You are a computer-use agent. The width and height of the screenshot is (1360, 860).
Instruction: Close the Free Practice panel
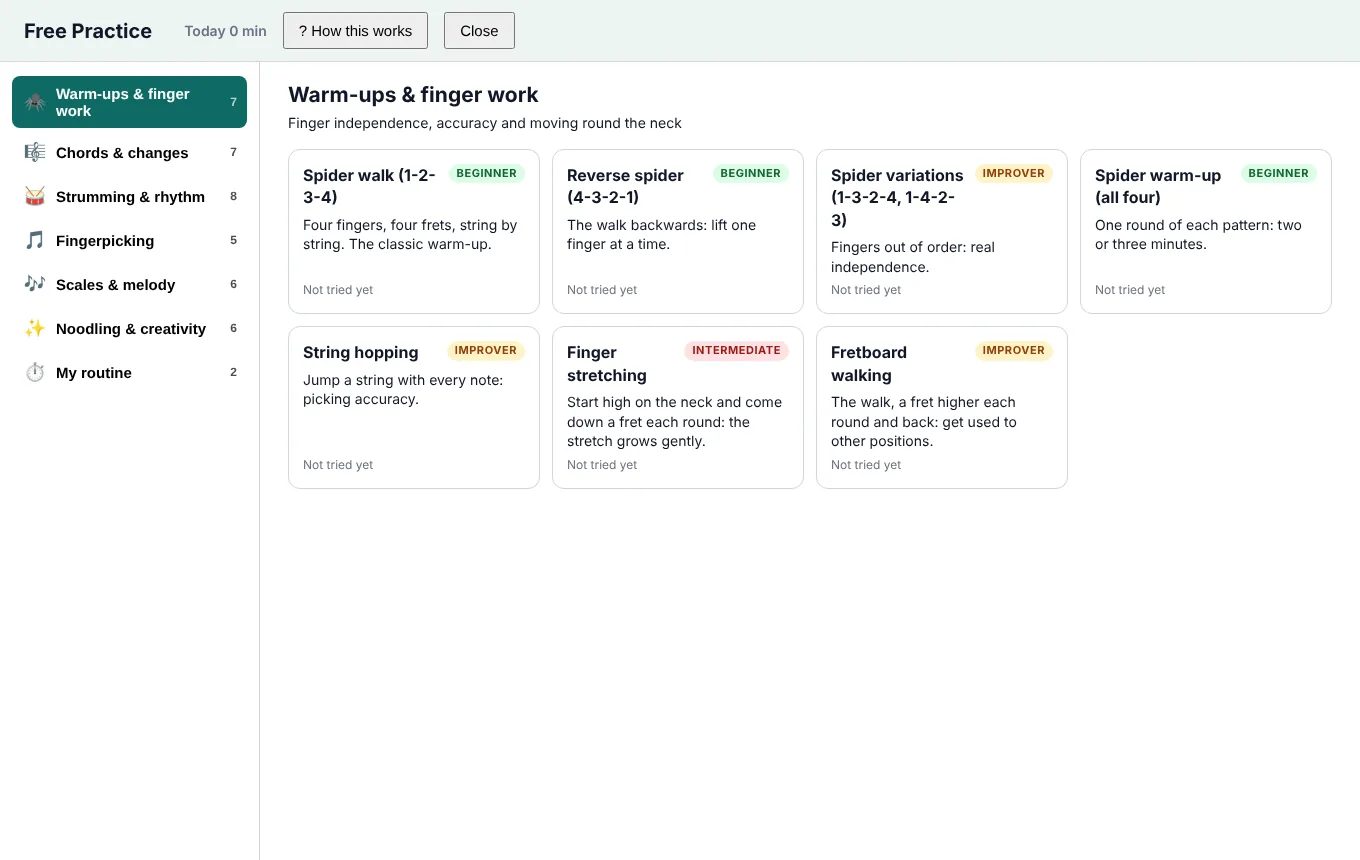pos(479,31)
